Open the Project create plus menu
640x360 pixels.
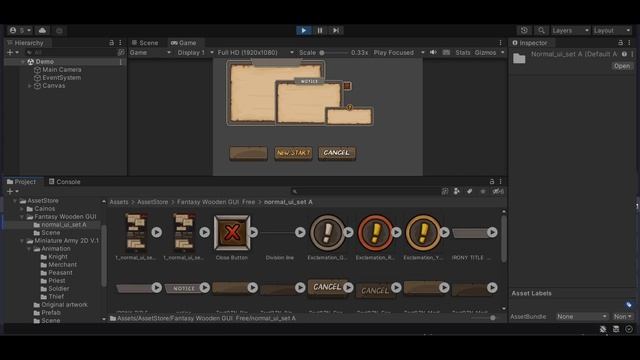[12, 191]
